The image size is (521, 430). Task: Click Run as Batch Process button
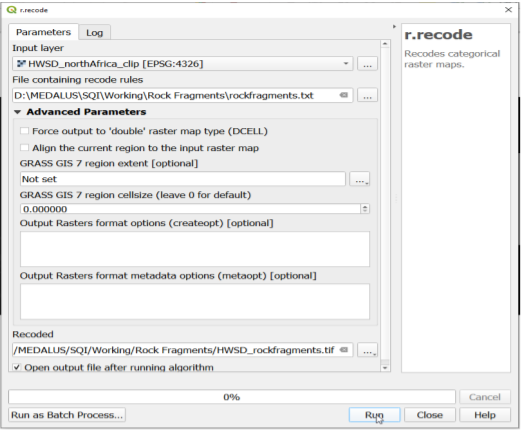point(67,415)
